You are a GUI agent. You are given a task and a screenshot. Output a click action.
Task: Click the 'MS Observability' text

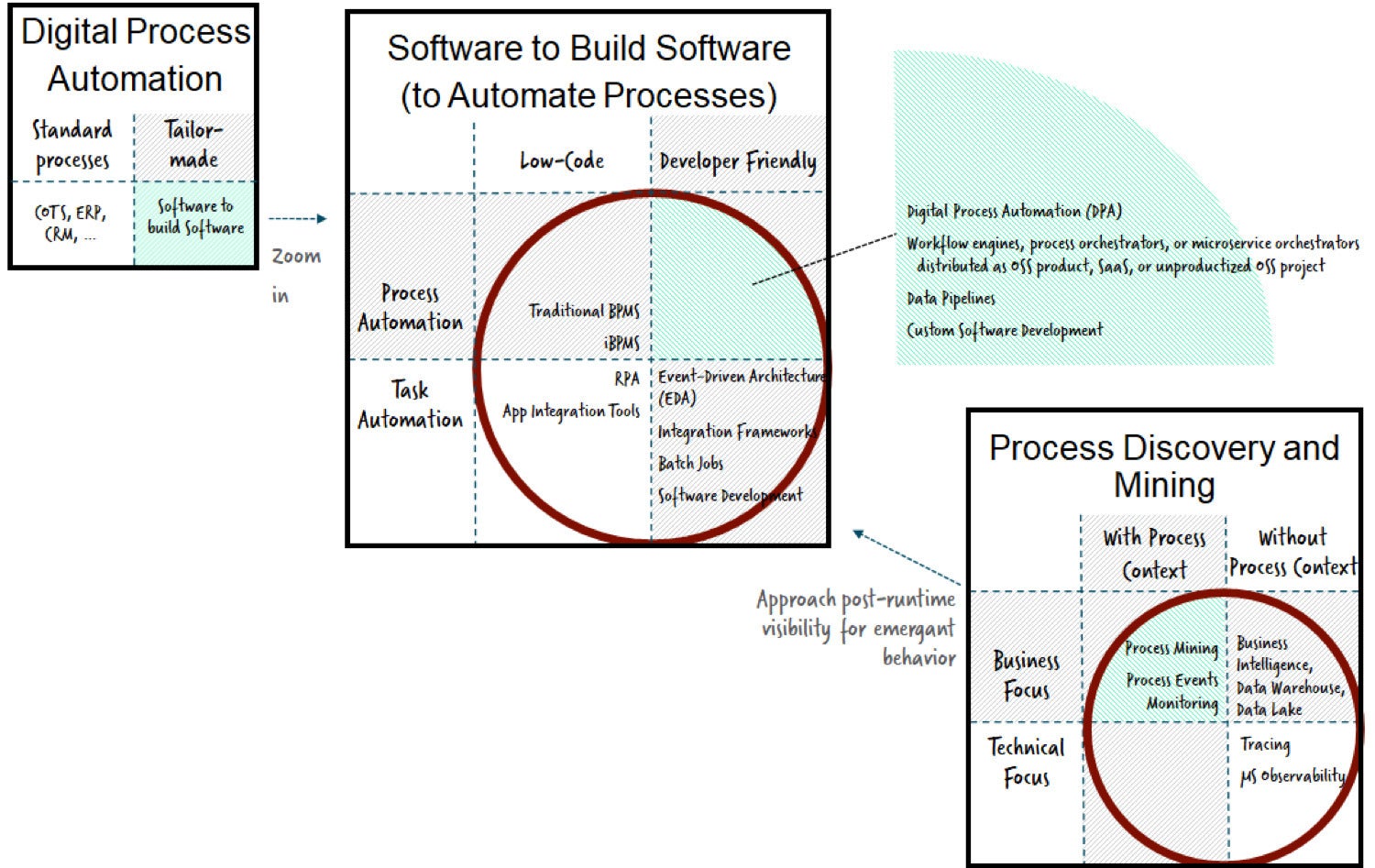click(1292, 776)
